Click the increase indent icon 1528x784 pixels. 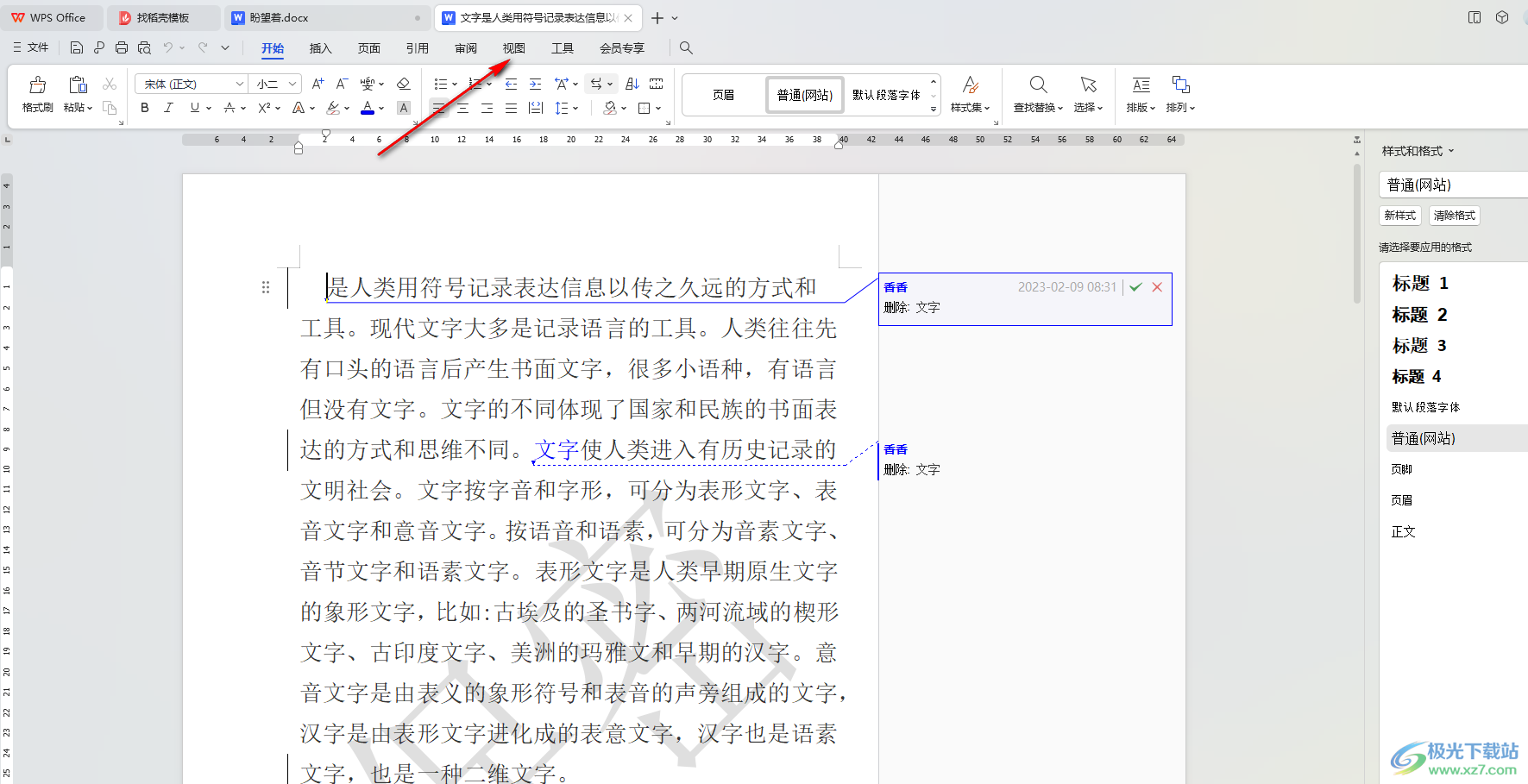[535, 84]
